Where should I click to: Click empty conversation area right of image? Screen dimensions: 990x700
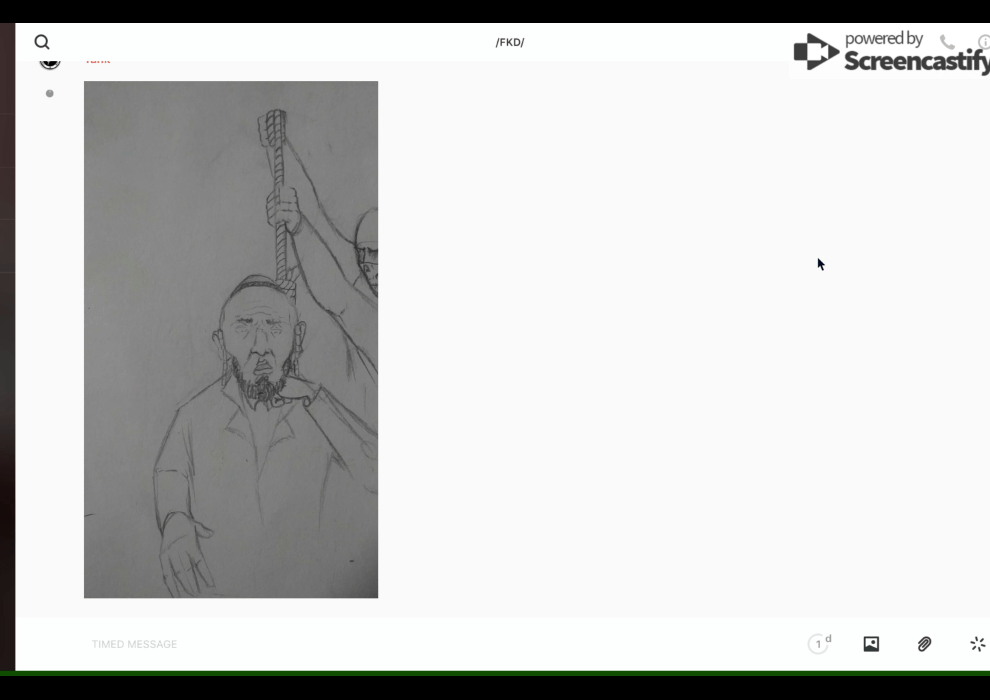point(650,400)
